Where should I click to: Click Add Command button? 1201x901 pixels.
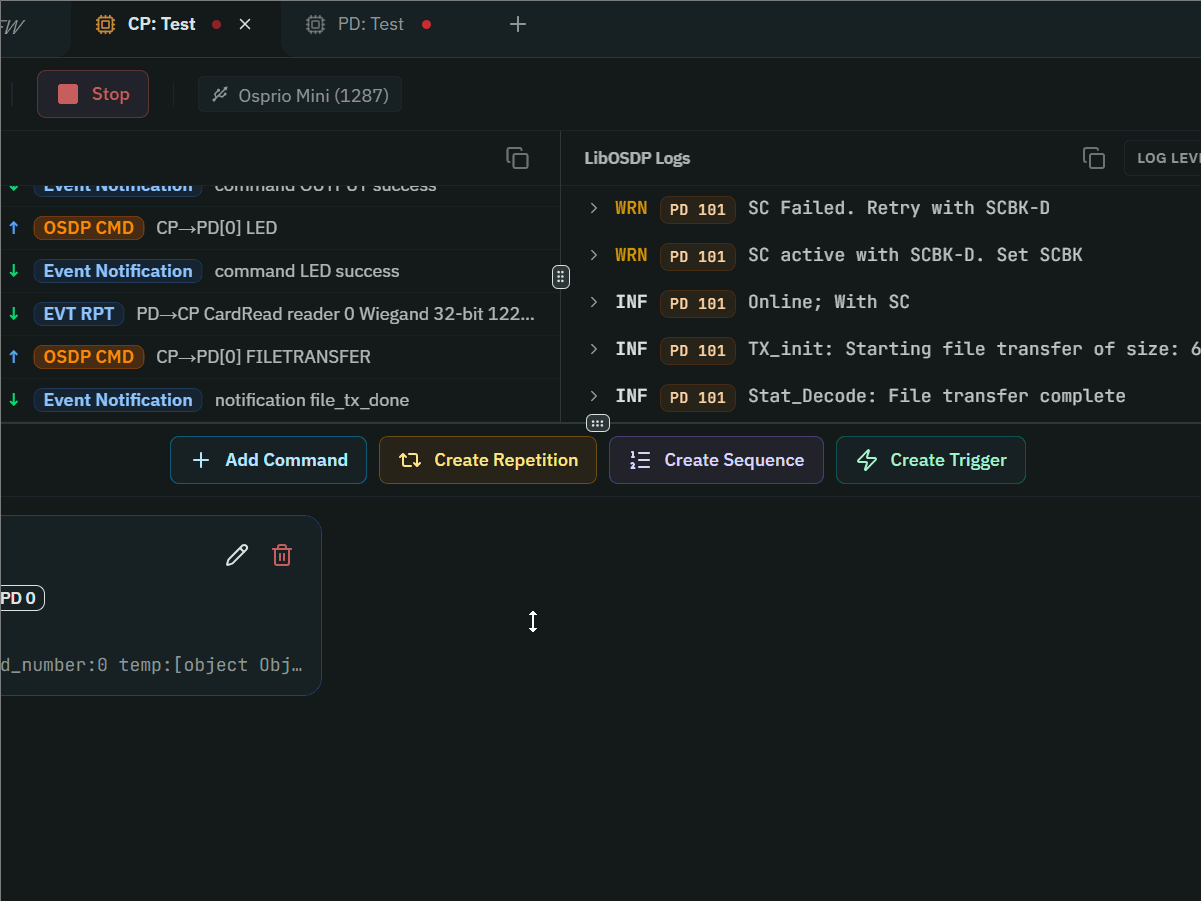268,460
